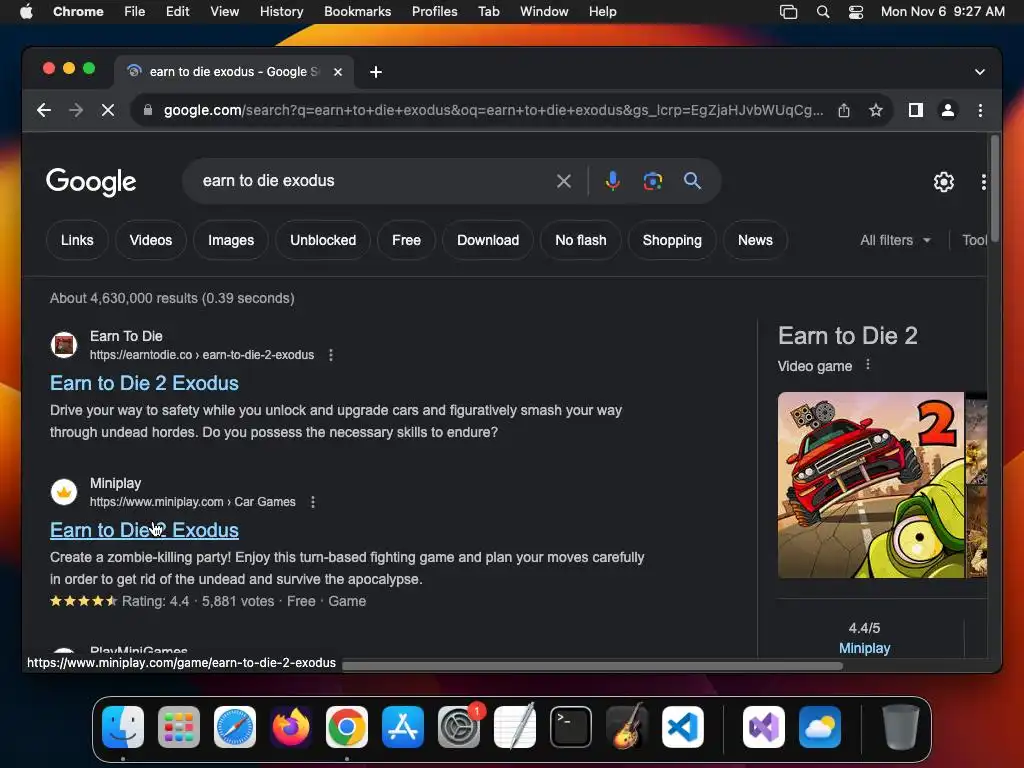This screenshot has height=768, width=1024.
Task: Filter results by Shopping
Action: click(672, 240)
